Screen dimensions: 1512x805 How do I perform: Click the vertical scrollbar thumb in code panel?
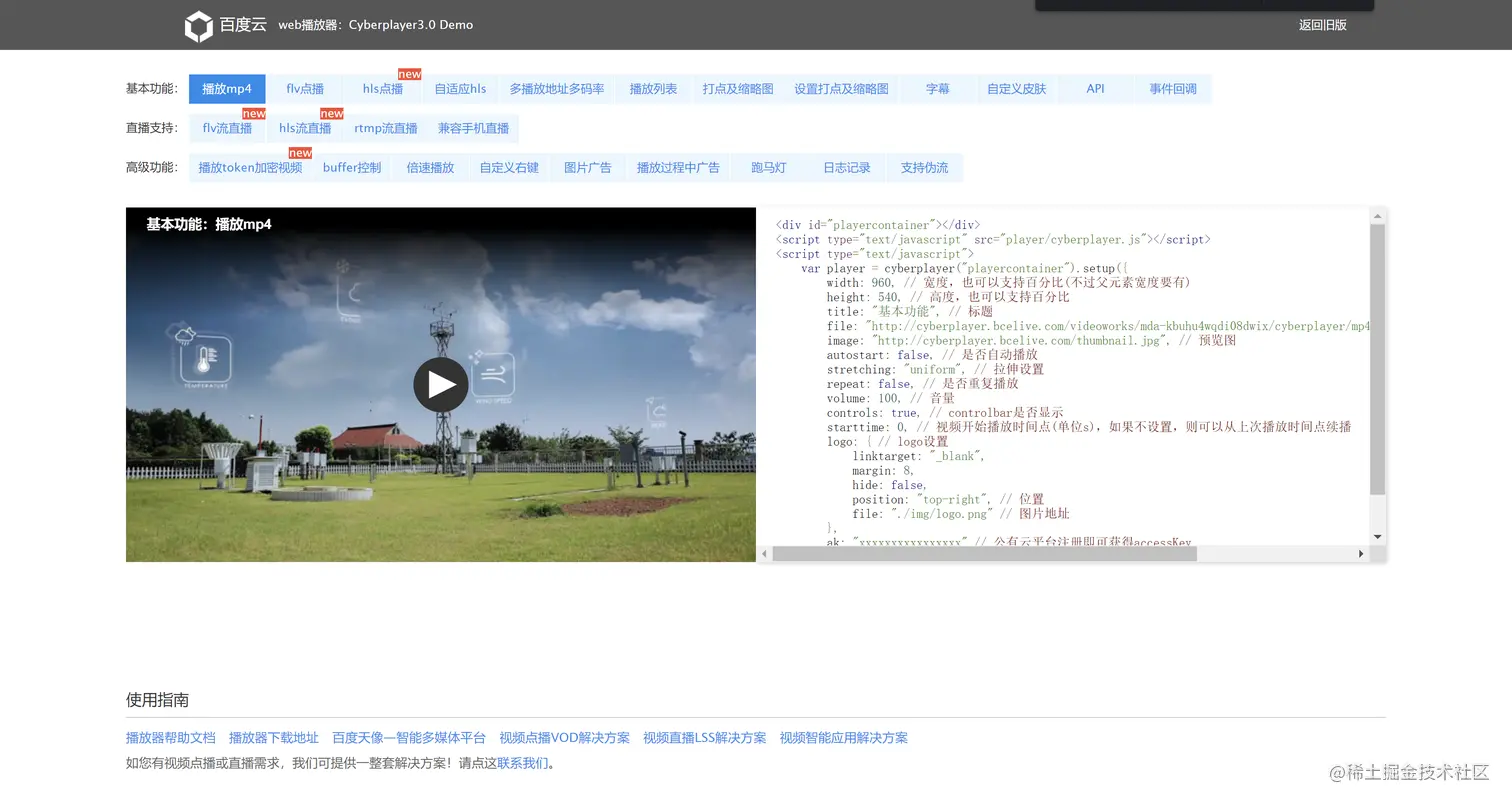pyautogui.click(x=1378, y=359)
